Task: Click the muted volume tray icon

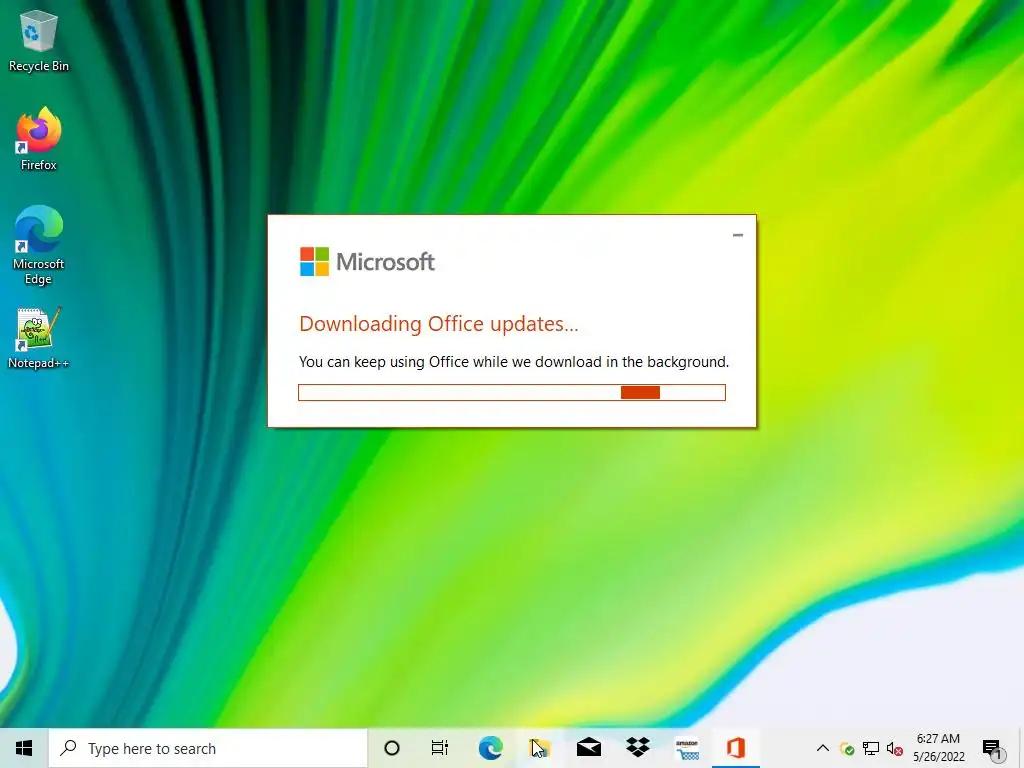Action: (895, 748)
